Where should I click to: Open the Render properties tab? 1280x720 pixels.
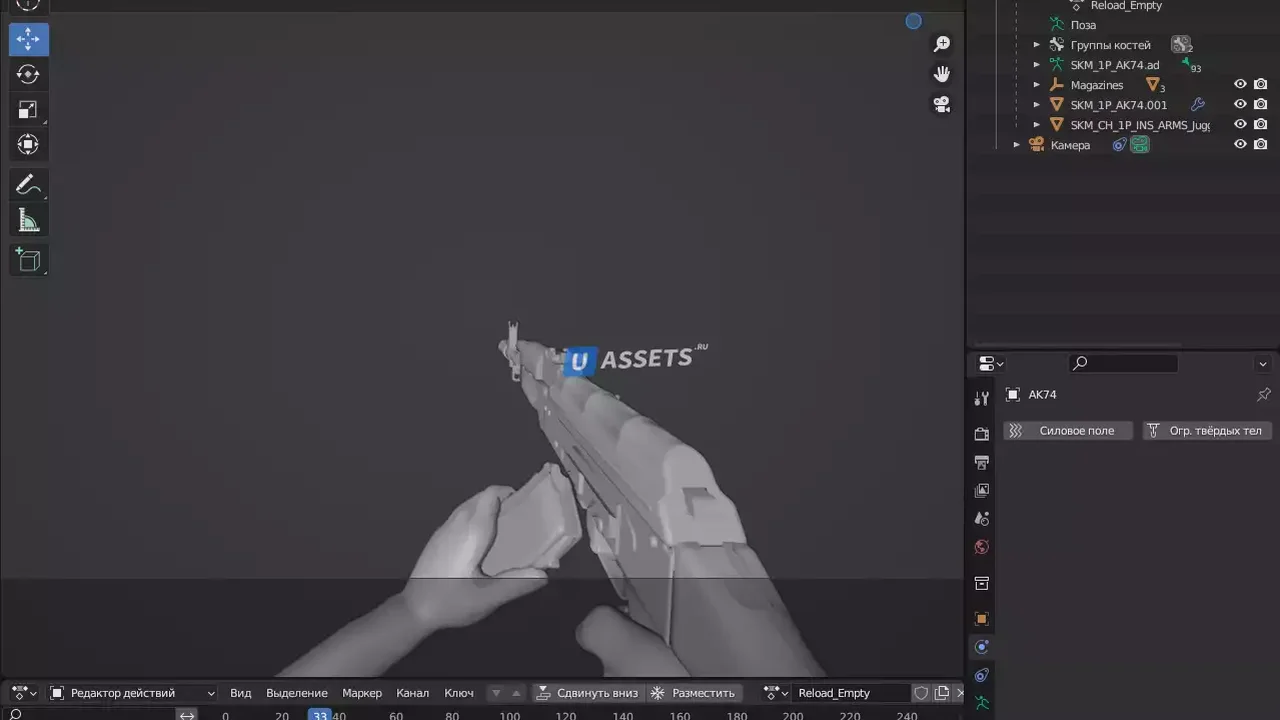click(982, 434)
